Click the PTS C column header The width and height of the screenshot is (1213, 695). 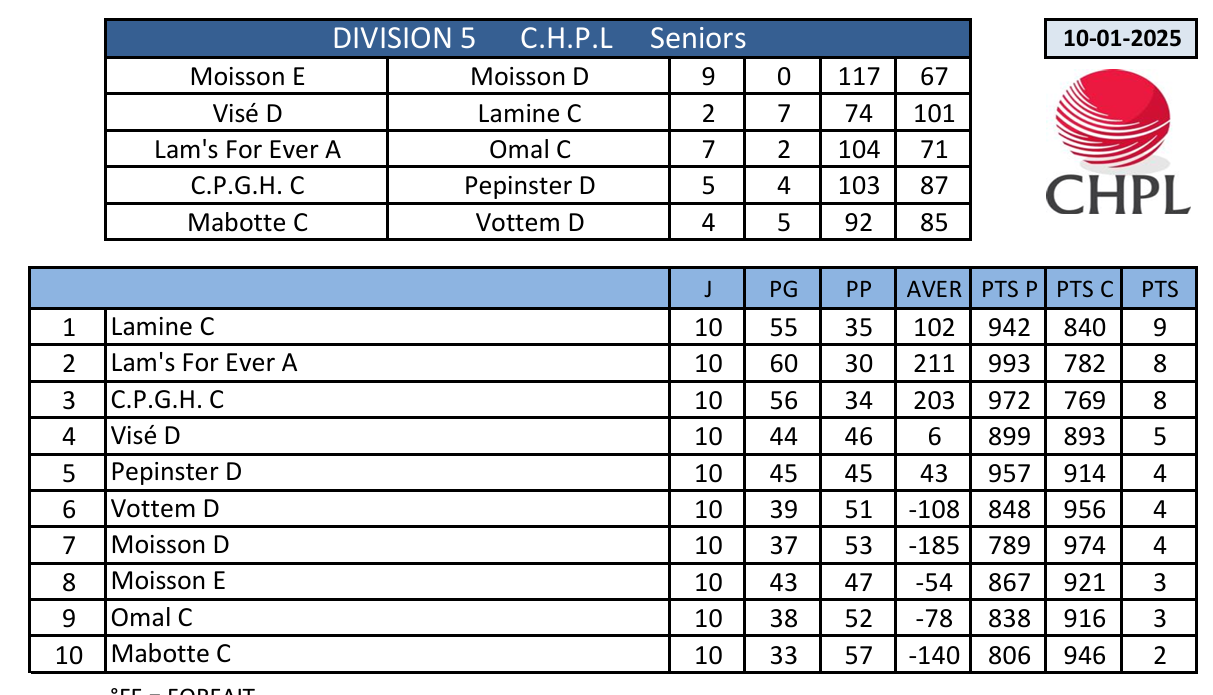coord(1084,290)
